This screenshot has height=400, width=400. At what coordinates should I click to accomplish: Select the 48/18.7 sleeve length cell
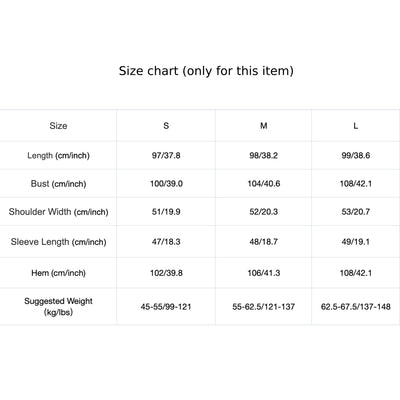pos(264,242)
